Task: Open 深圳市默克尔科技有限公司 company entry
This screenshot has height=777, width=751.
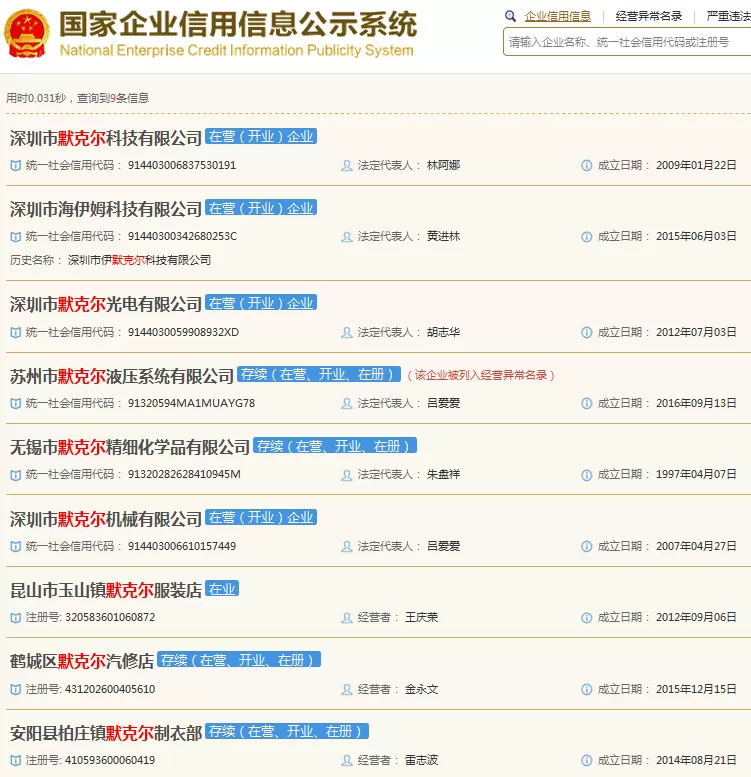Action: pyautogui.click(x=106, y=138)
